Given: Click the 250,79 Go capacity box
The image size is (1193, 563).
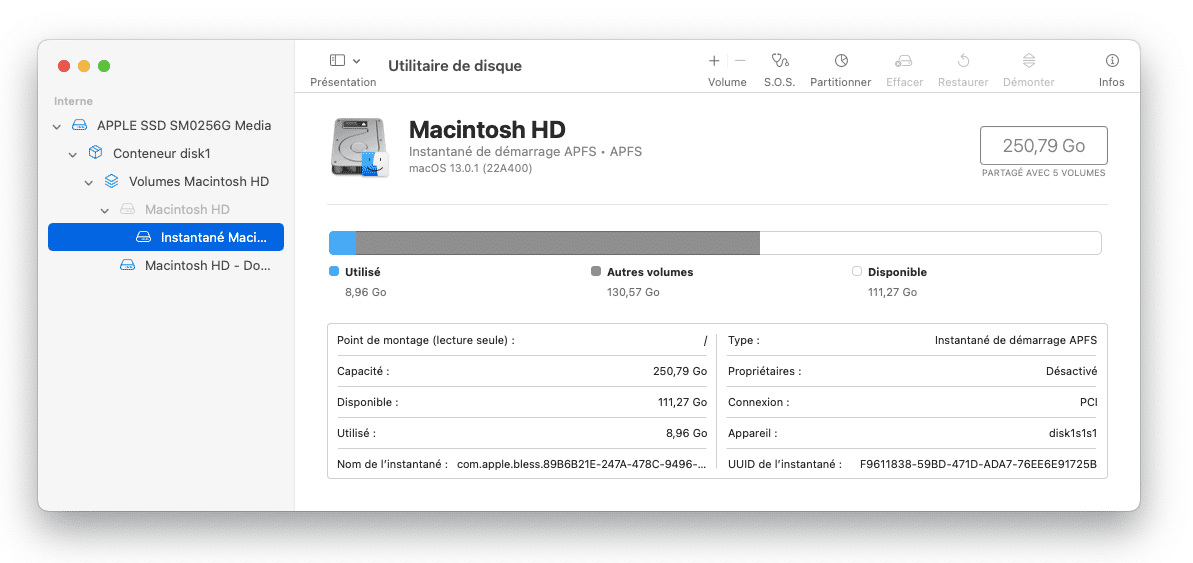Looking at the screenshot, I should coord(1043,146).
